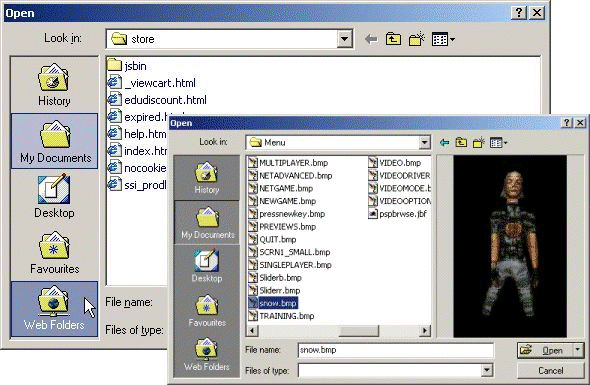Click the right arrow of the horizontal scrollbar
This screenshot has height=385, width=590.
tap(425, 331)
